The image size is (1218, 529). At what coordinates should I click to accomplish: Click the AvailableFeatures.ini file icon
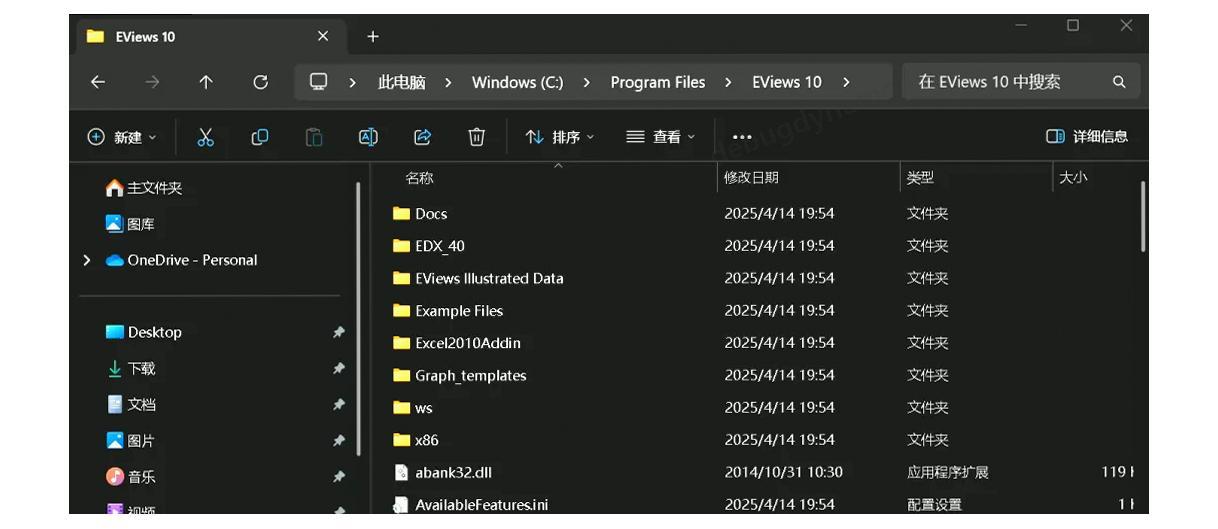click(401, 505)
